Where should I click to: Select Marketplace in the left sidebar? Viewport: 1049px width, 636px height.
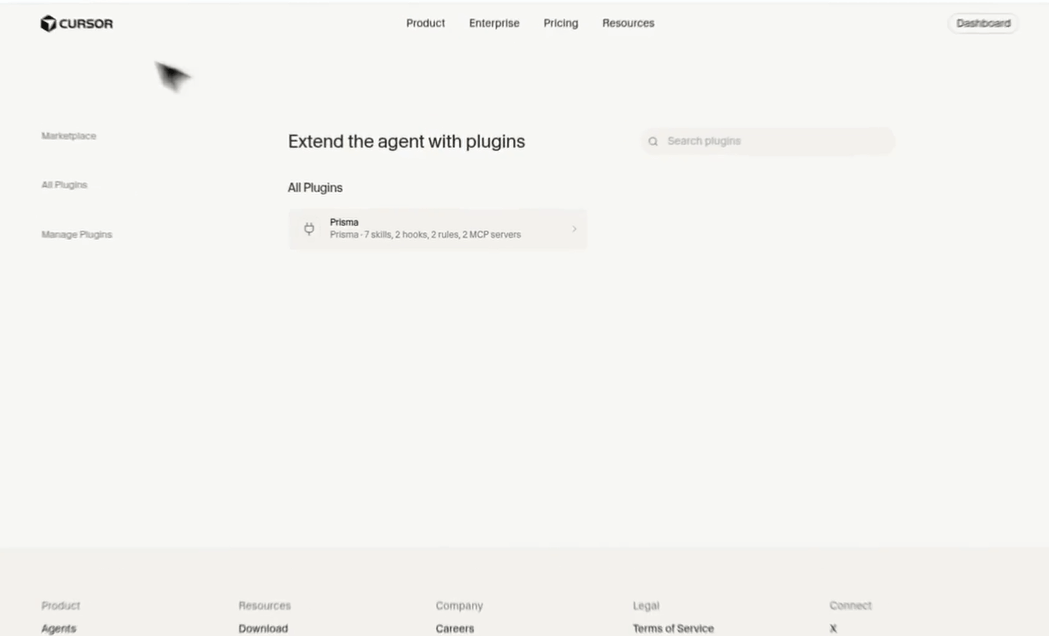(x=69, y=136)
